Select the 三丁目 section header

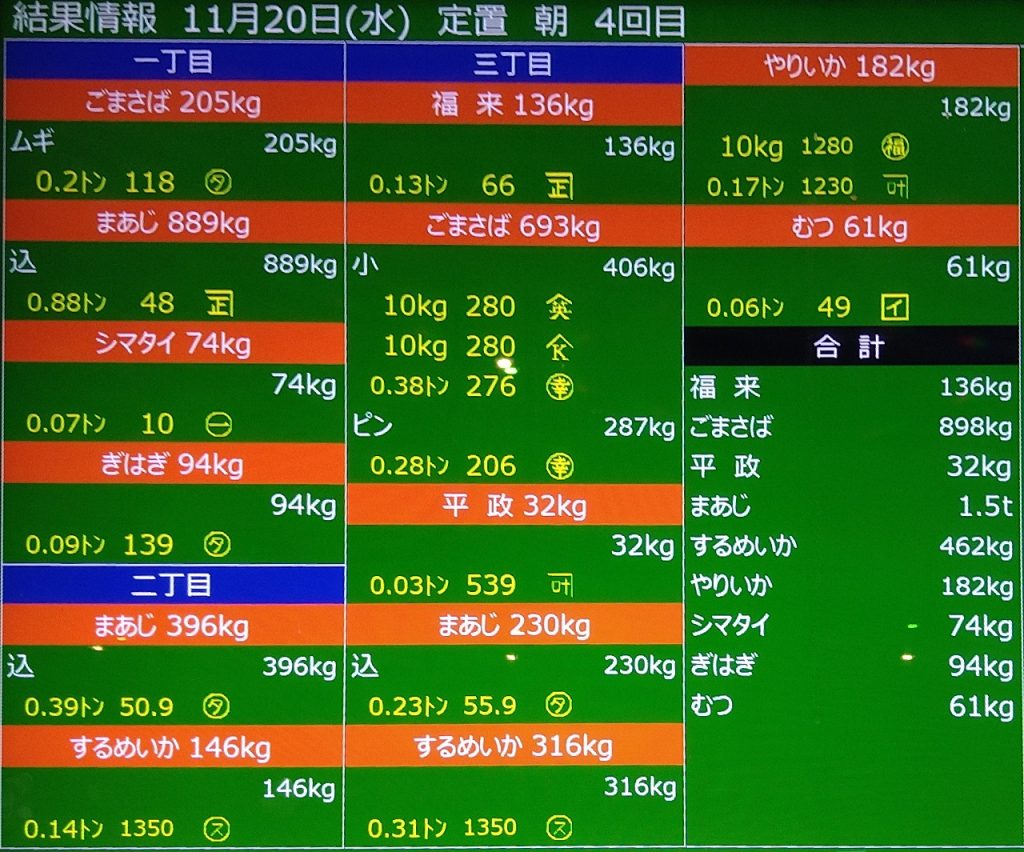coord(514,64)
